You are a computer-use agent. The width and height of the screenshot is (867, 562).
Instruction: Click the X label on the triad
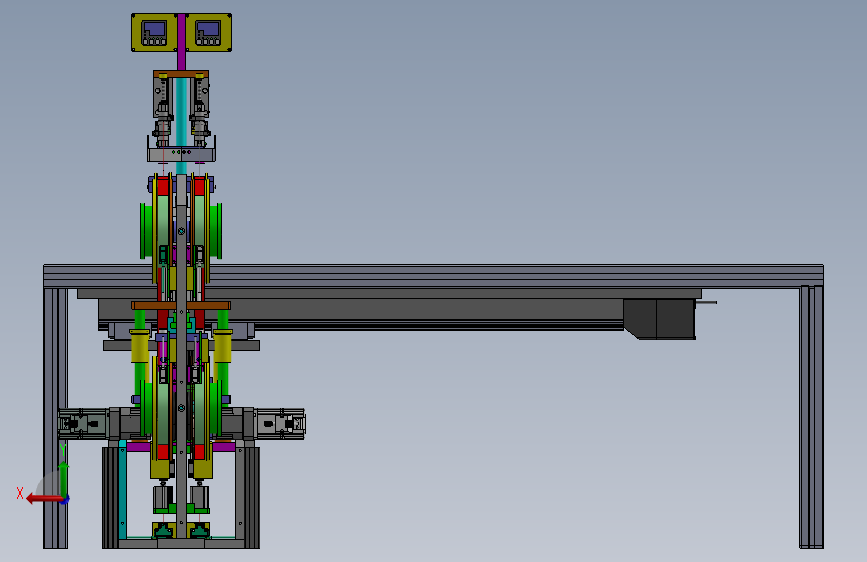pyautogui.click(x=20, y=493)
